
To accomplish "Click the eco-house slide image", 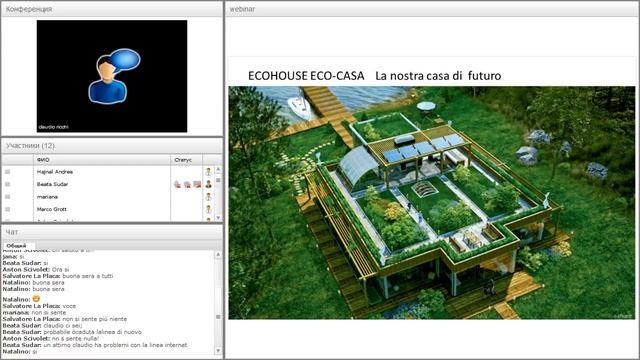I will (432, 202).
